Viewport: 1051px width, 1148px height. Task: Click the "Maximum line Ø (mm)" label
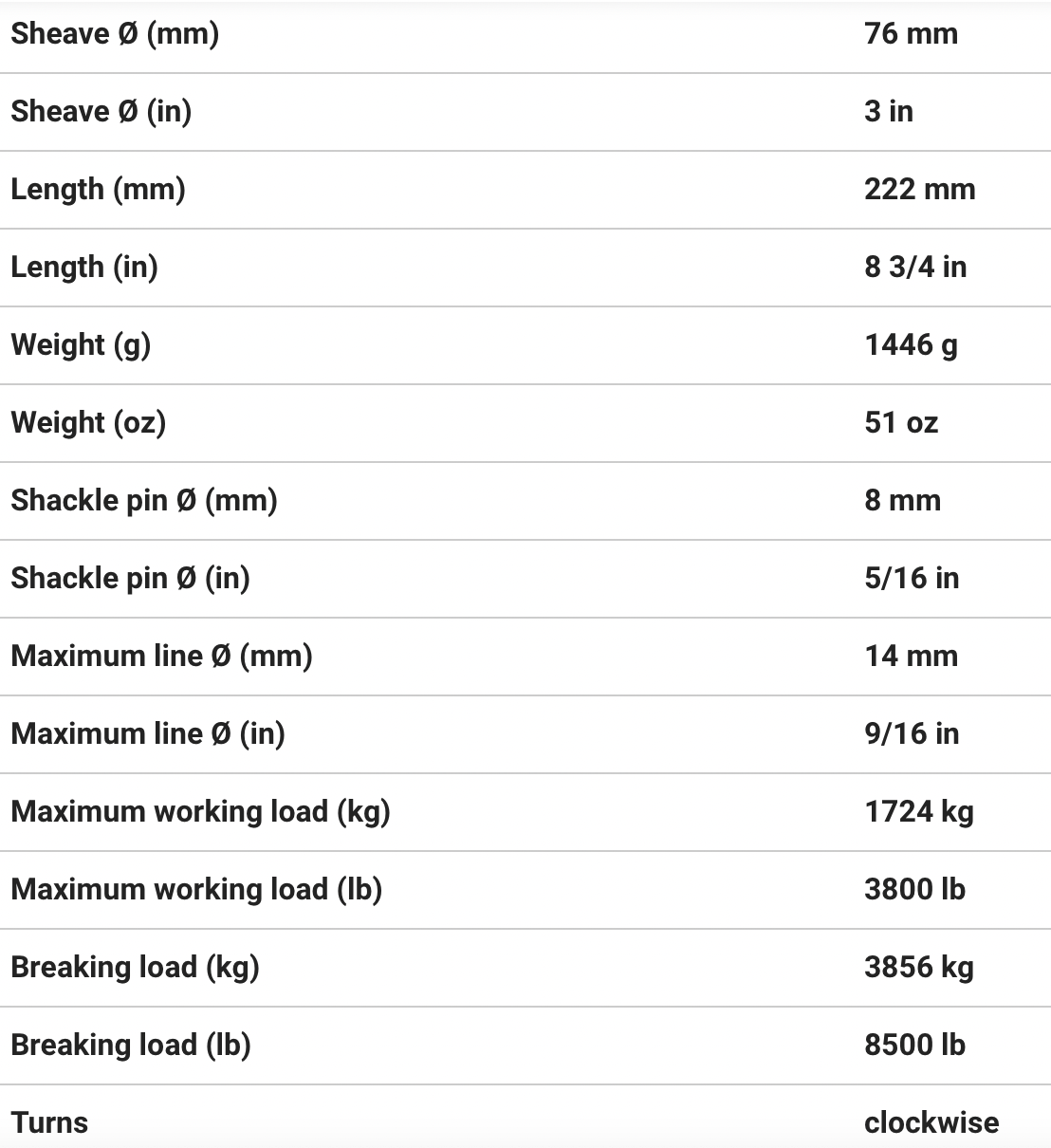point(161,657)
